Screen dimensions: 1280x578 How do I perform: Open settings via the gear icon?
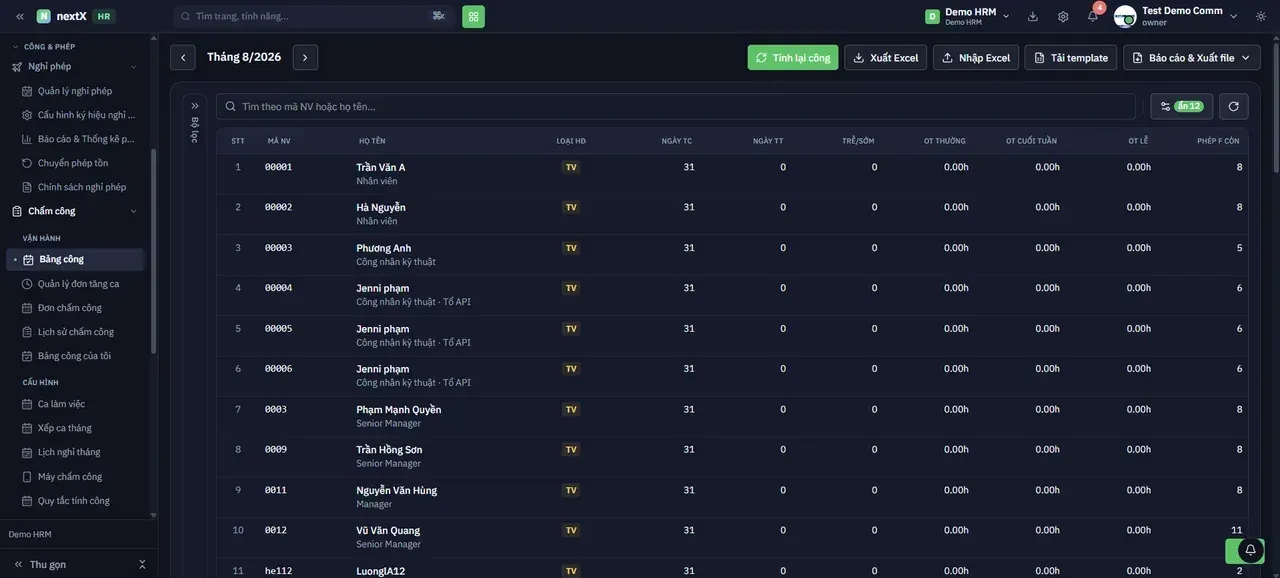tap(1063, 16)
